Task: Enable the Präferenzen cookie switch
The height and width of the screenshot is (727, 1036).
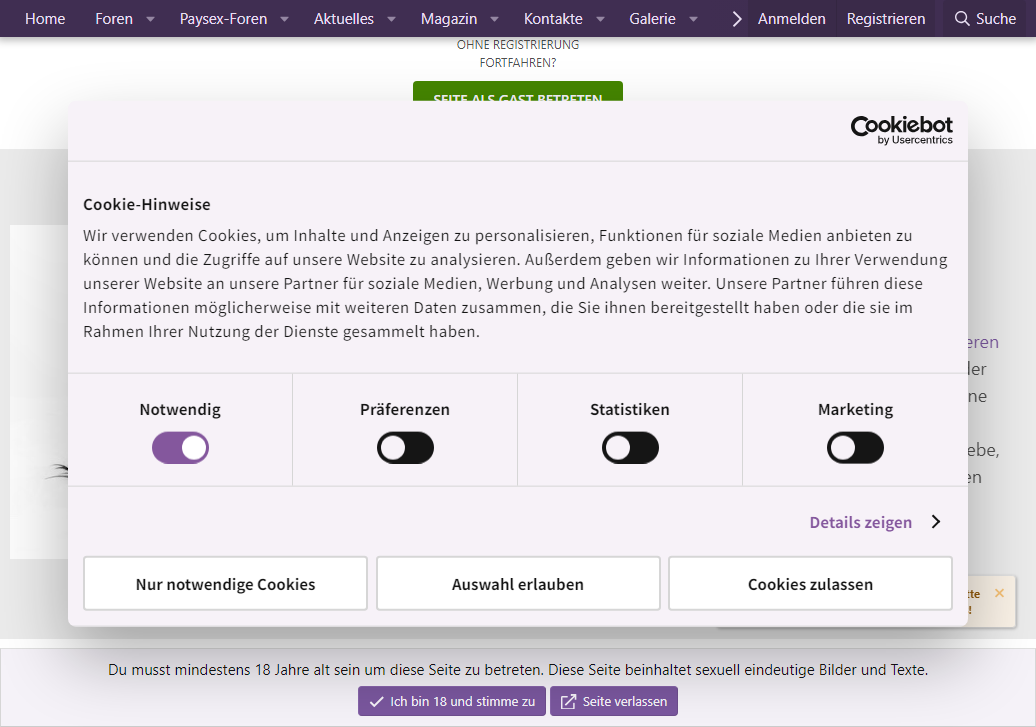Action: (405, 448)
